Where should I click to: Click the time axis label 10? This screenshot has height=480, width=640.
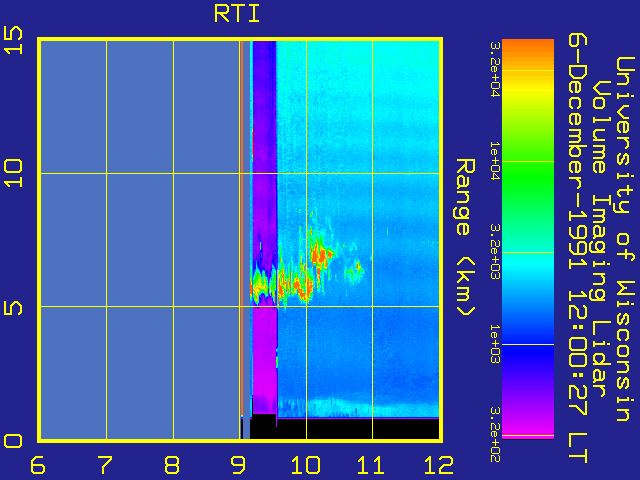point(305,465)
